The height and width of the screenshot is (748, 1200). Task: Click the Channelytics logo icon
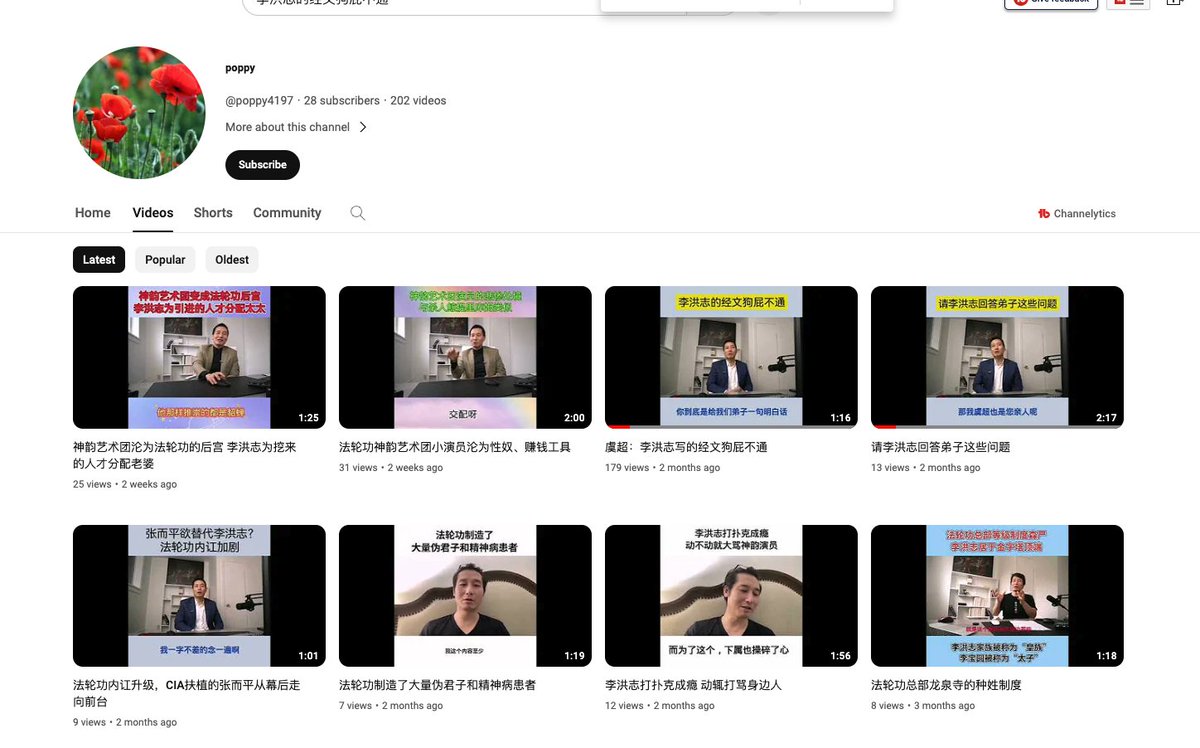click(x=1044, y=214)
